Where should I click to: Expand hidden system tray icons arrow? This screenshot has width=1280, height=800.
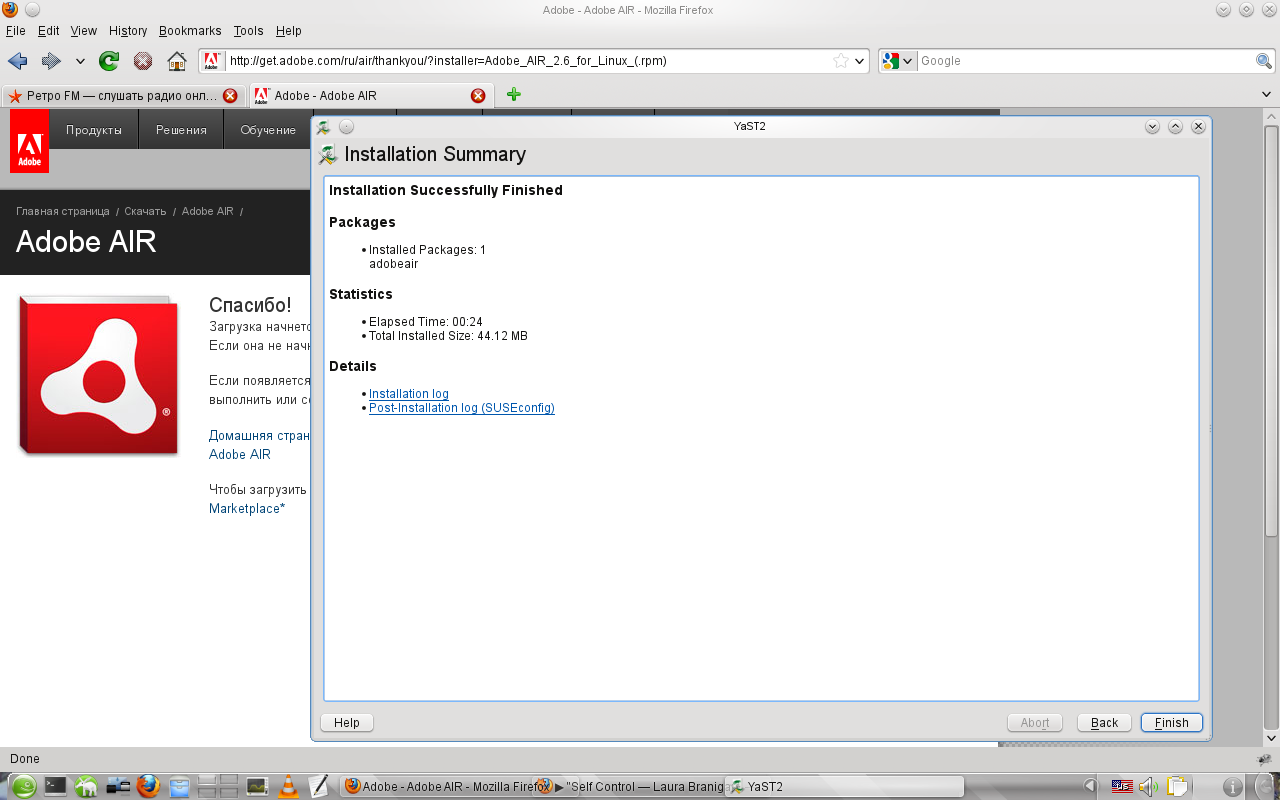[1090, 787]
